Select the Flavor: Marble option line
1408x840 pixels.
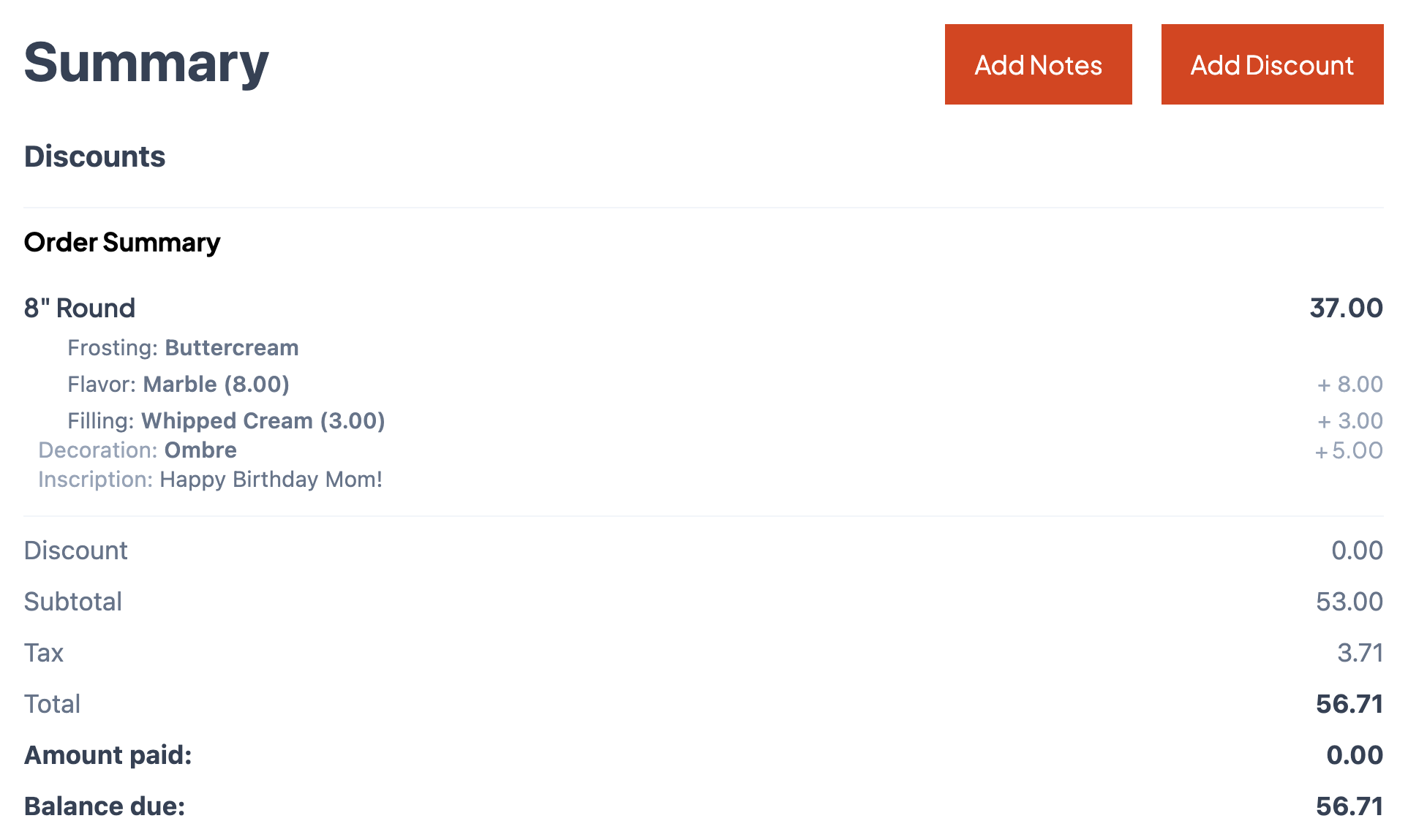[x=178, y=385]
